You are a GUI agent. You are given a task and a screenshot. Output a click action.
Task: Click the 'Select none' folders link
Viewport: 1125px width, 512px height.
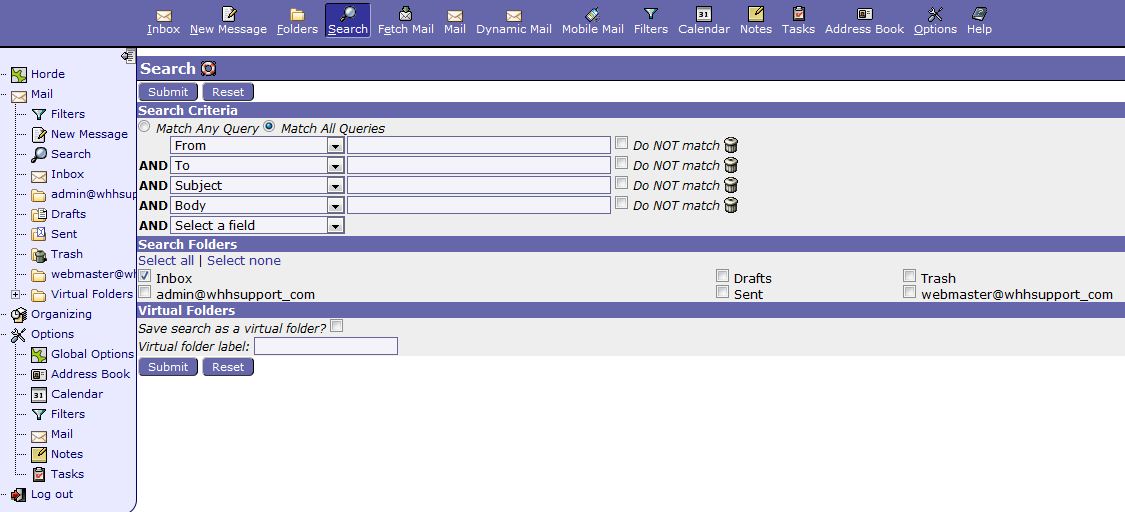point(244,261)
